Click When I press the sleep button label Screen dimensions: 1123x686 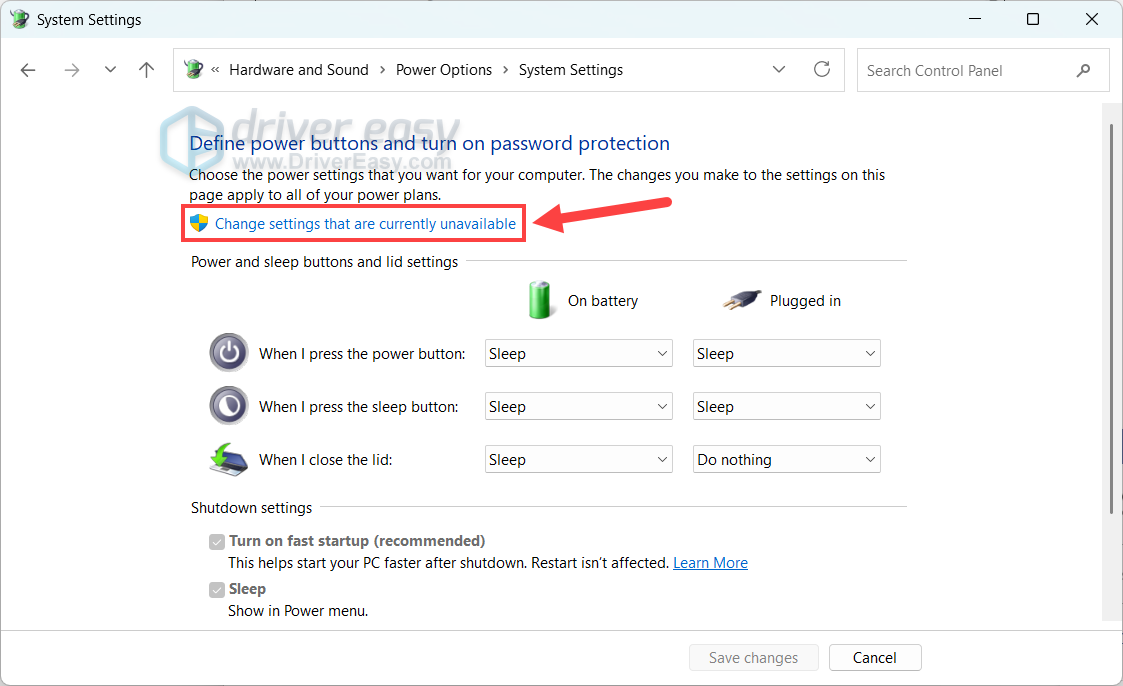pyautogui.click(x=359, y=407)
